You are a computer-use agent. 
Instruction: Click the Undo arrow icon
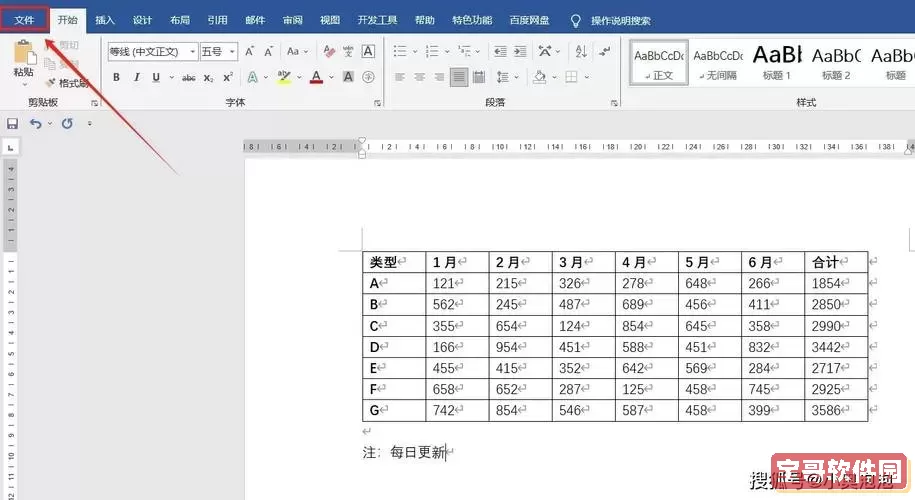[36, 124]
